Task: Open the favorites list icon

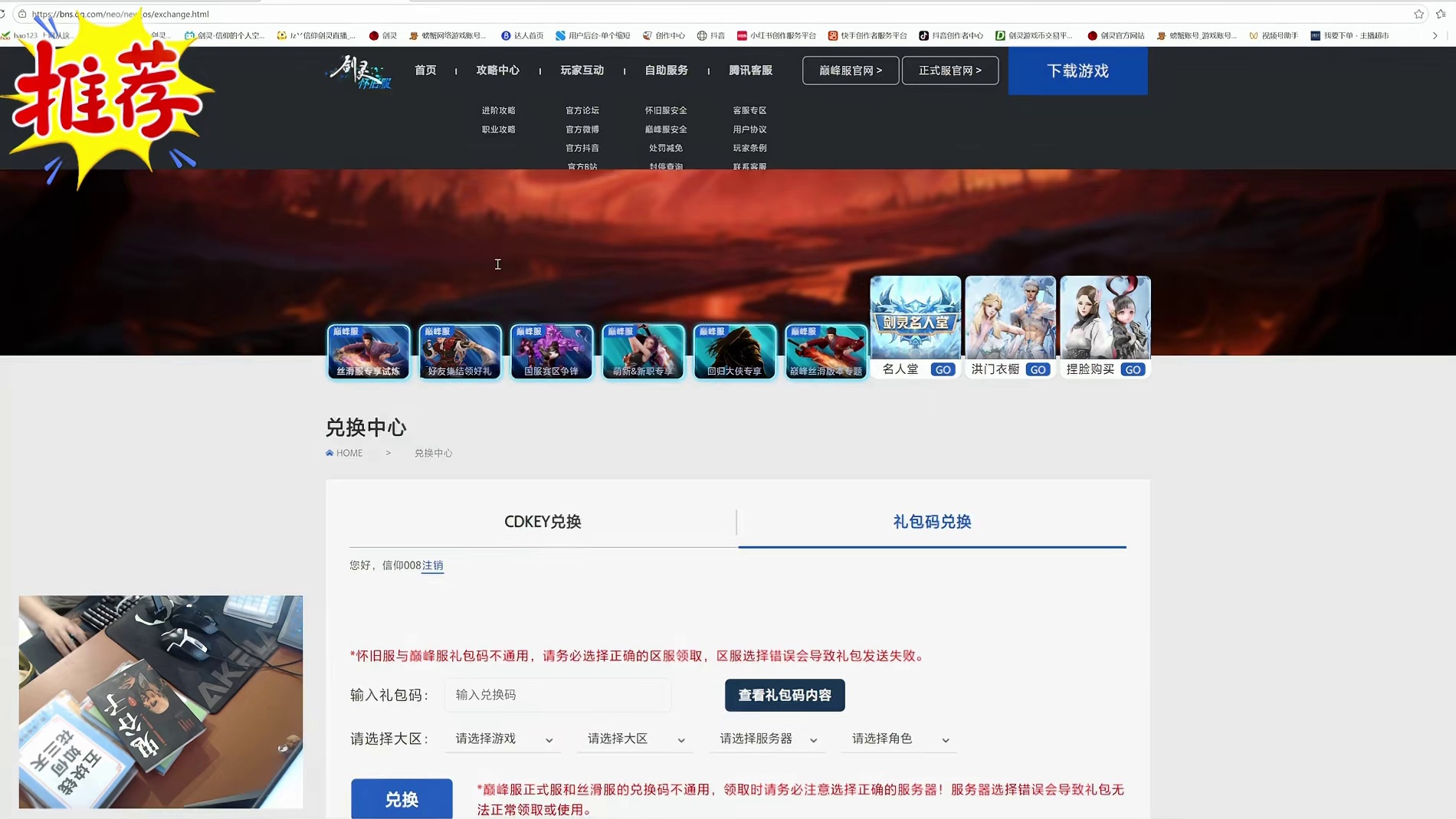Action: click(1441, 14)
